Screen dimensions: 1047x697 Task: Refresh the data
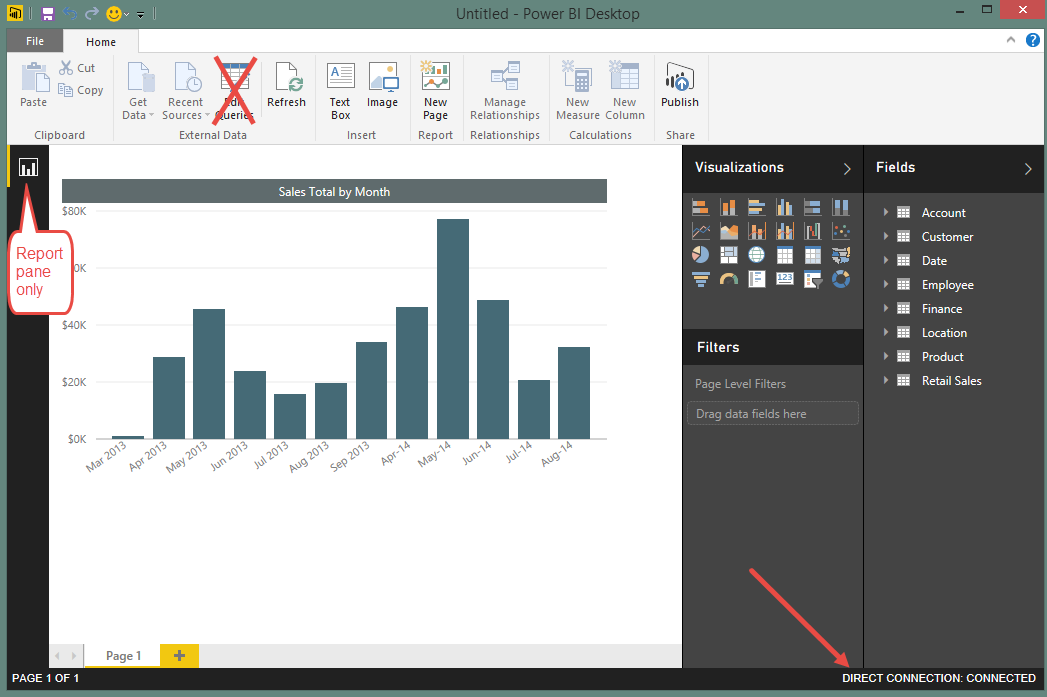coord(286,84)
